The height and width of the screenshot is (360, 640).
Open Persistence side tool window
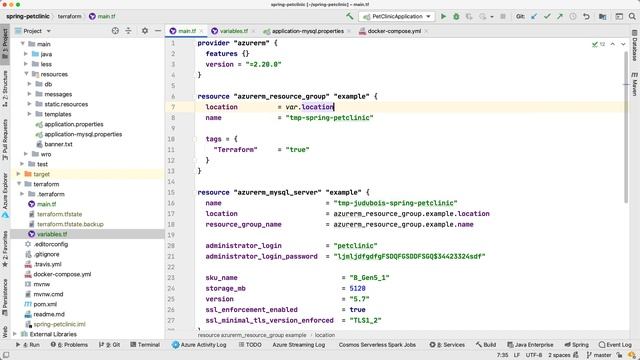5,298
